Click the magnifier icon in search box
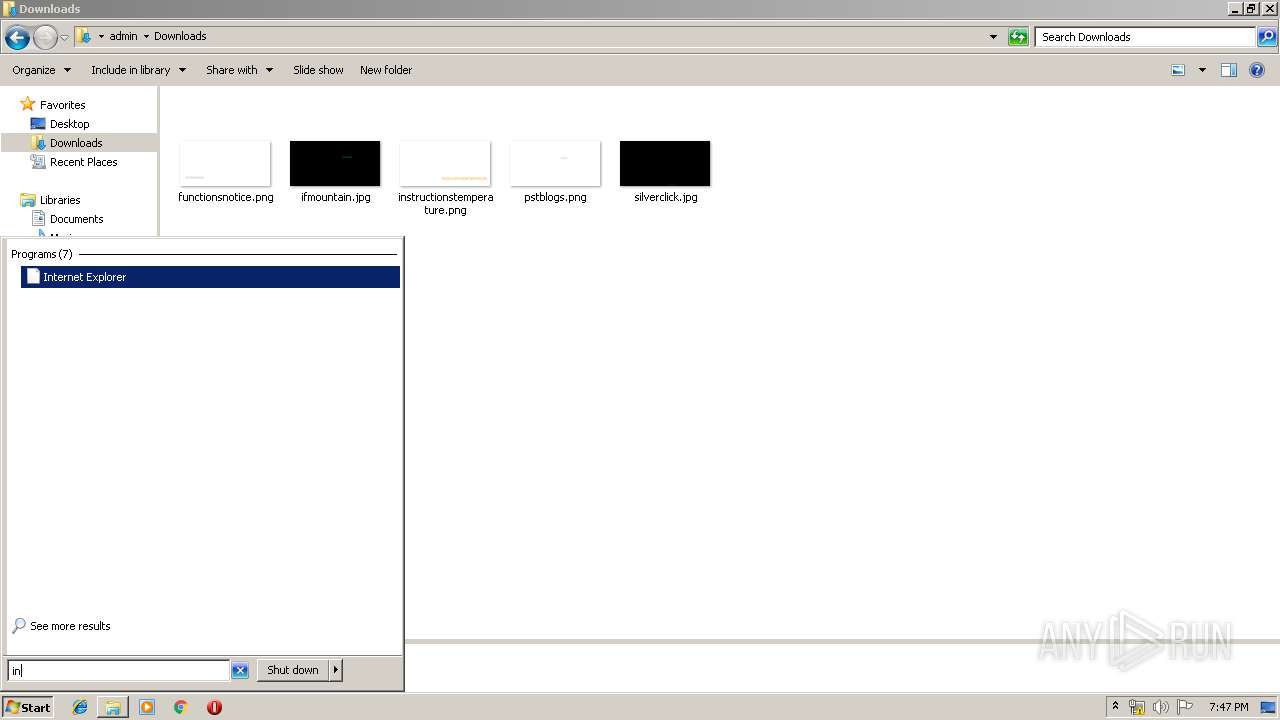 tap(1267, 37)
